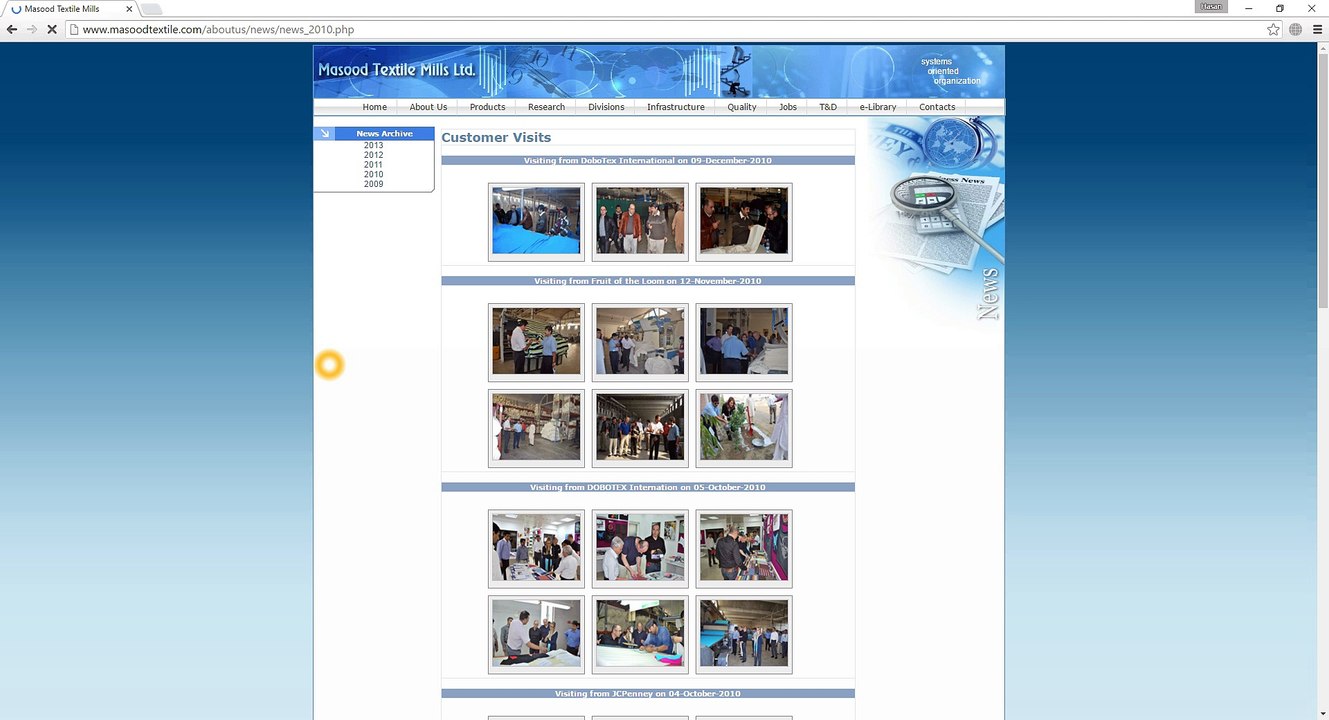Click Chrome user profile button

1211,7
